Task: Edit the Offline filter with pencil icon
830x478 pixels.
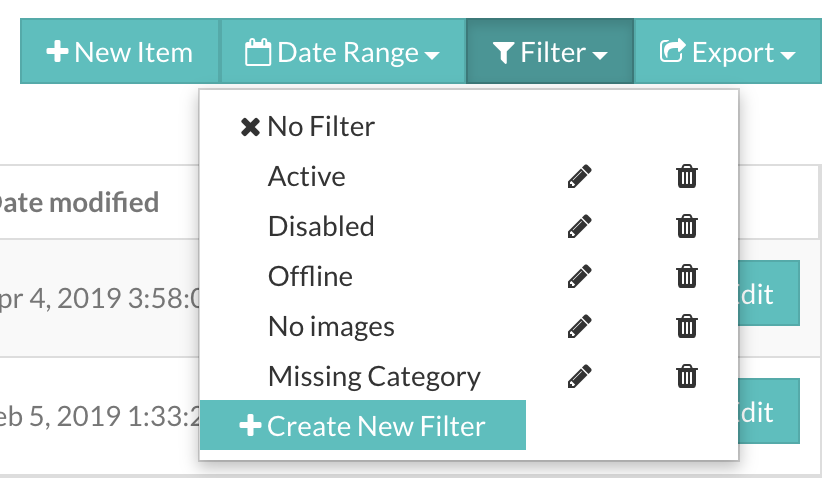Action: point(580,276)
